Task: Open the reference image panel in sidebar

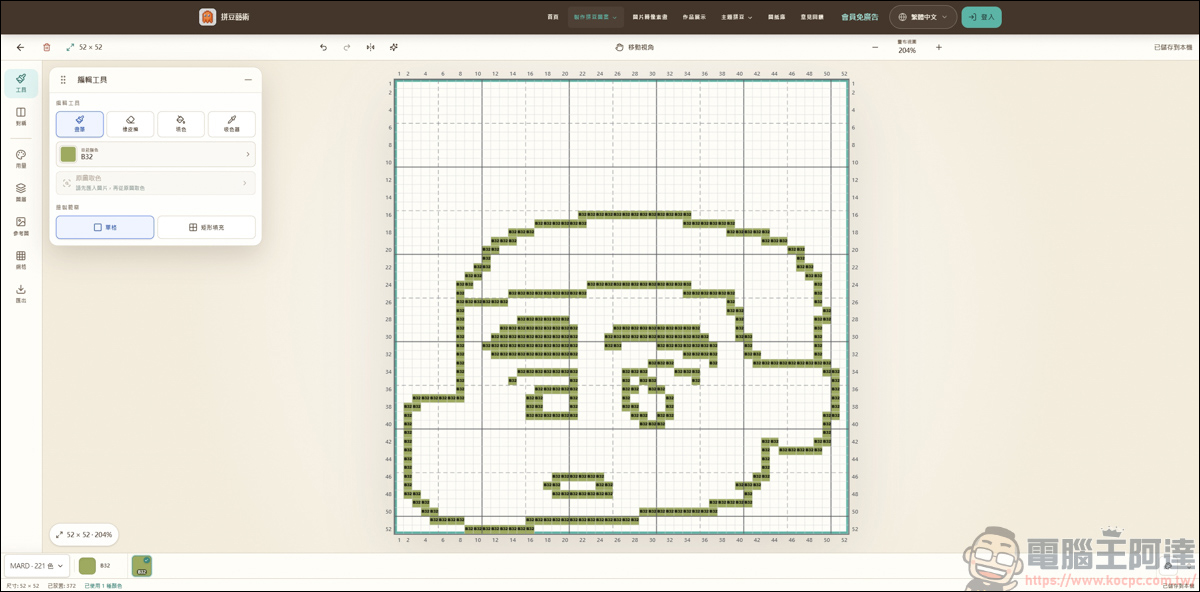Action: (21, 226)
